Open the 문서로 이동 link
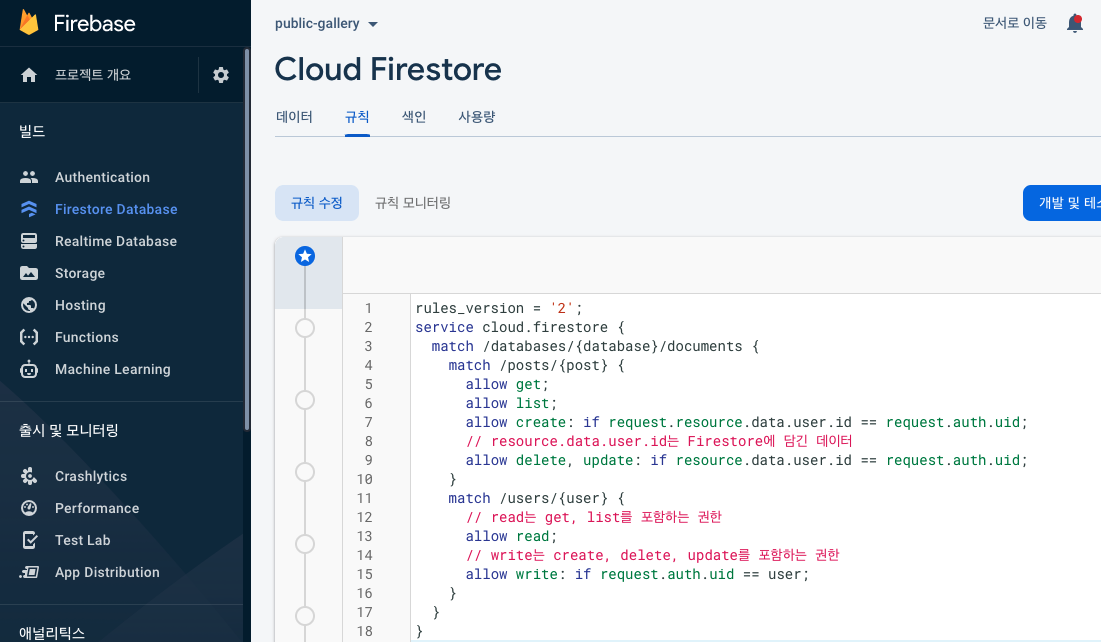This screenshot has height=642, width=1101. [1015, 23]
